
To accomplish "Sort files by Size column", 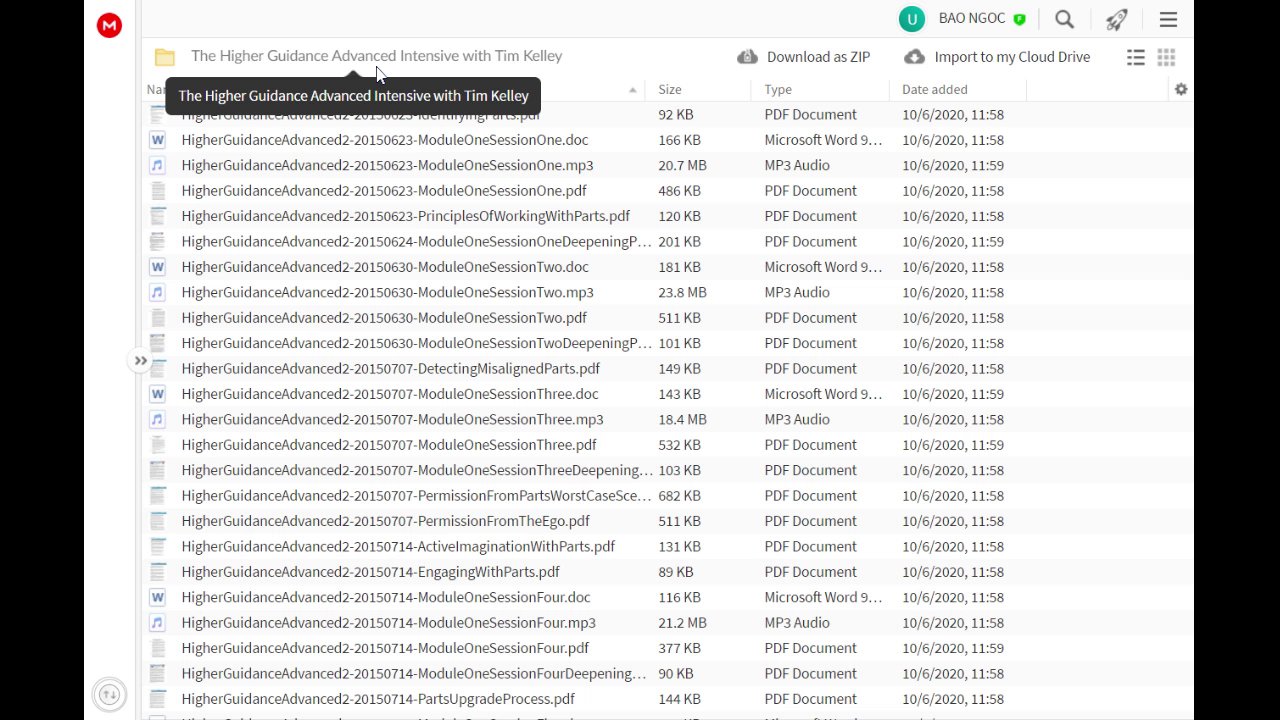I will (670, 89).
